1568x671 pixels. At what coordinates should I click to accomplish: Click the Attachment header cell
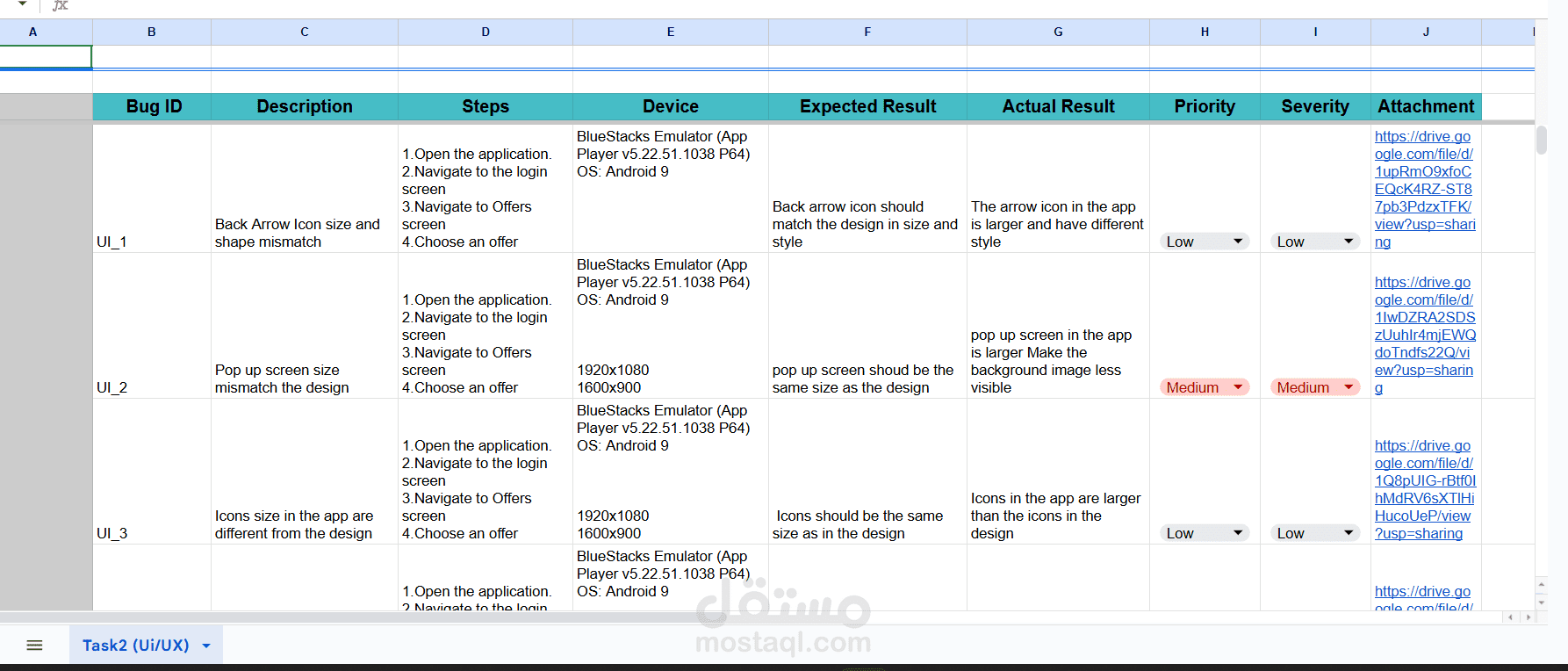click(x=1426, y=106)
